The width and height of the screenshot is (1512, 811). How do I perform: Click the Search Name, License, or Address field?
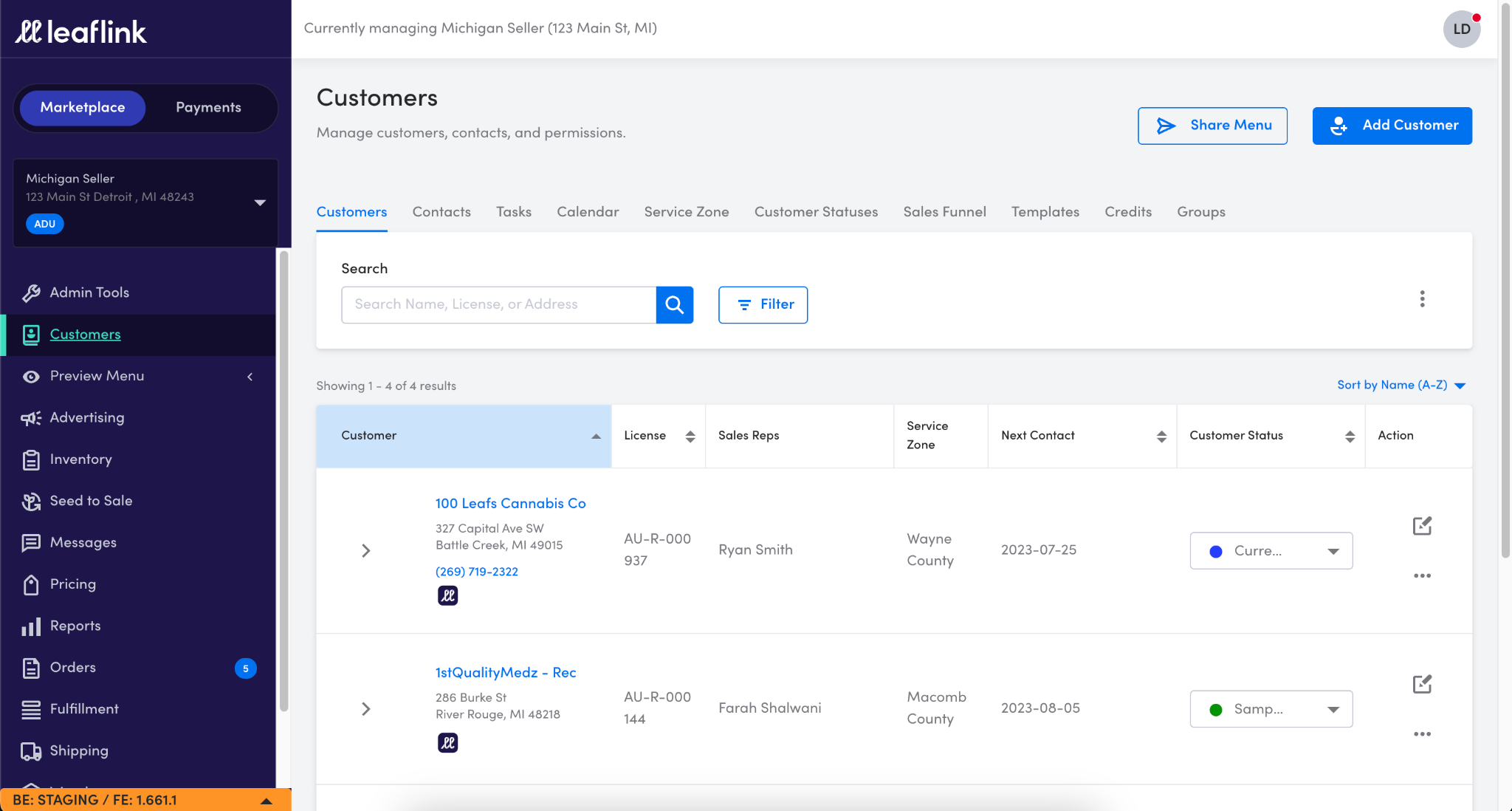498,304
